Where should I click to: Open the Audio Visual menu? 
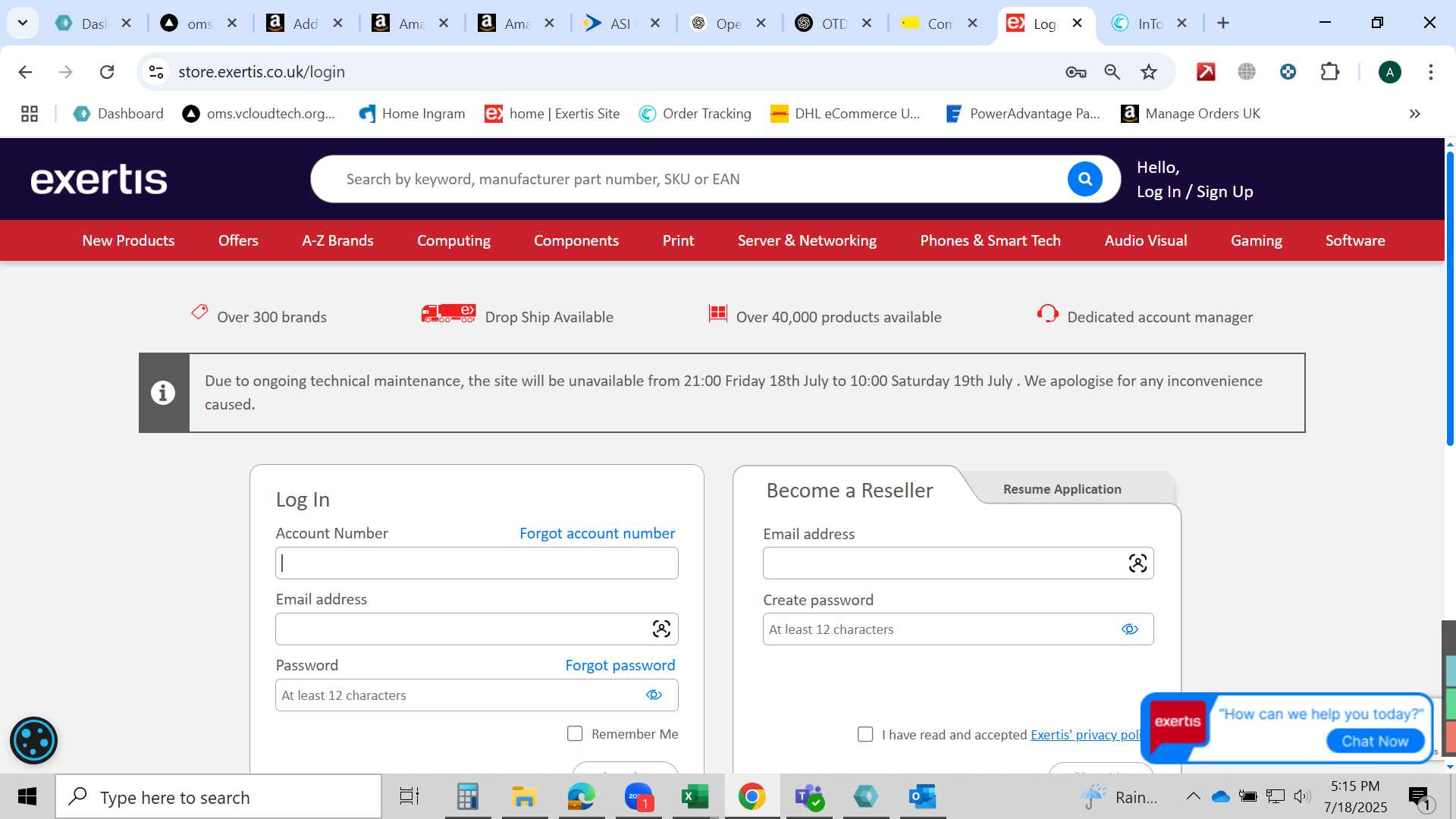coord(1145,240)
